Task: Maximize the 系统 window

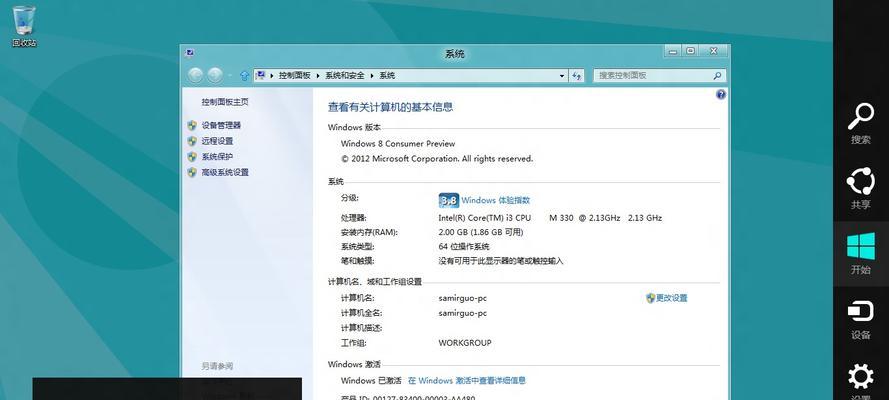Action: click(690, 52)
